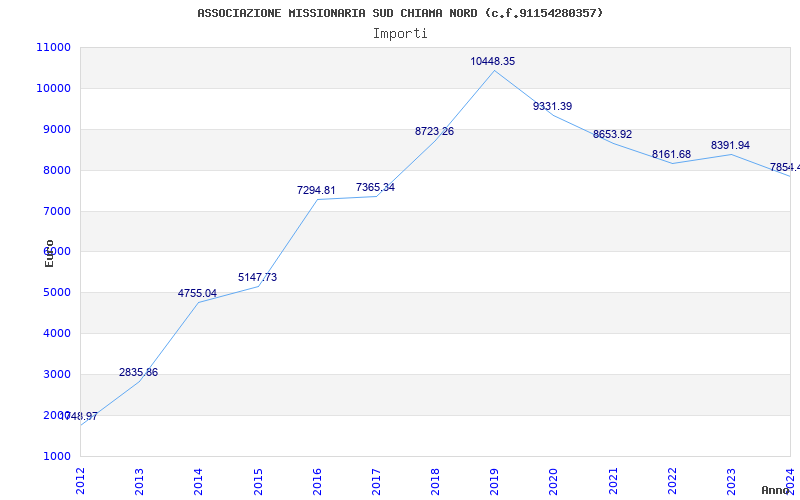Select the 4755.04 data label
Viewport: 800px width, 500px height.
coord(197,293)
